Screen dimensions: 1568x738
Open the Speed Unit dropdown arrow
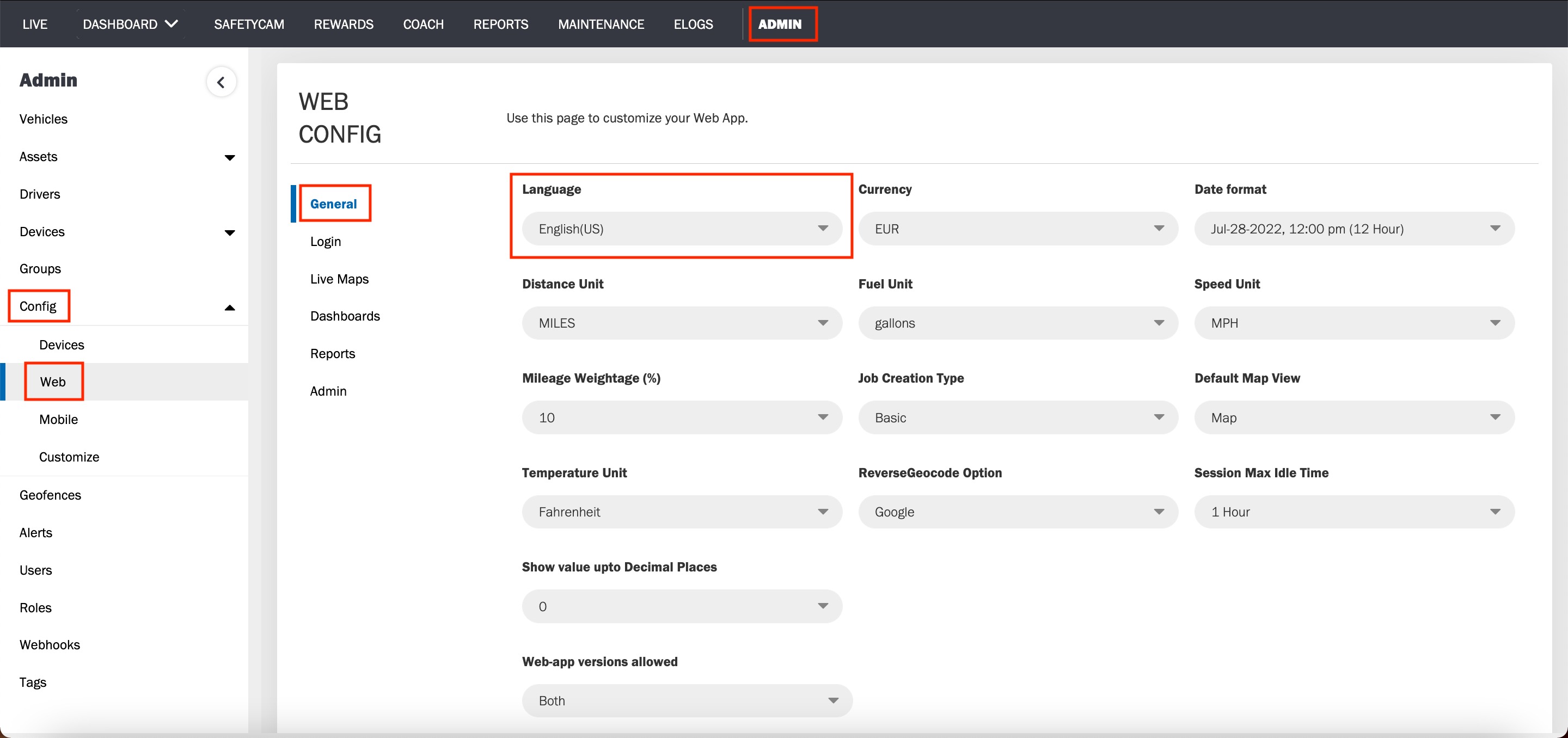(1495, 323)
